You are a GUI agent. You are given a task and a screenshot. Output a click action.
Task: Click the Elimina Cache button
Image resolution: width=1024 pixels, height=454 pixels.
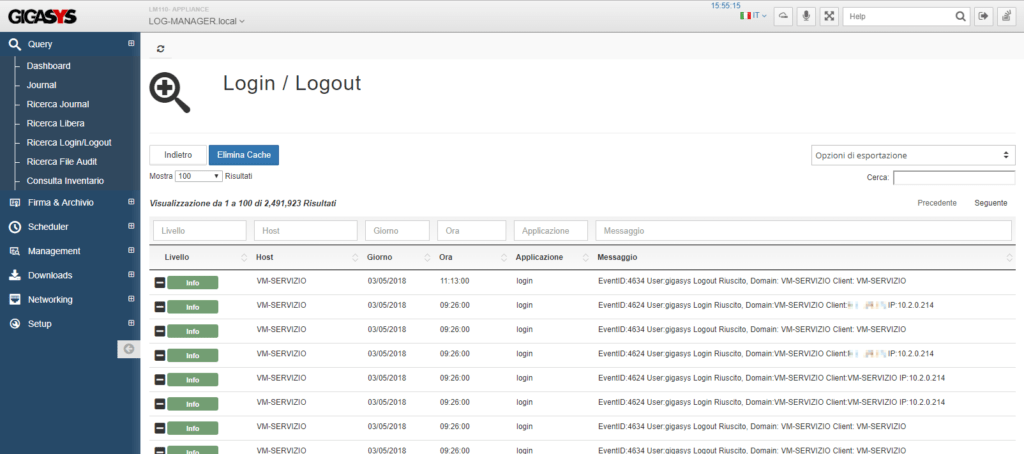pyautogui.click(x=243, y=155)
